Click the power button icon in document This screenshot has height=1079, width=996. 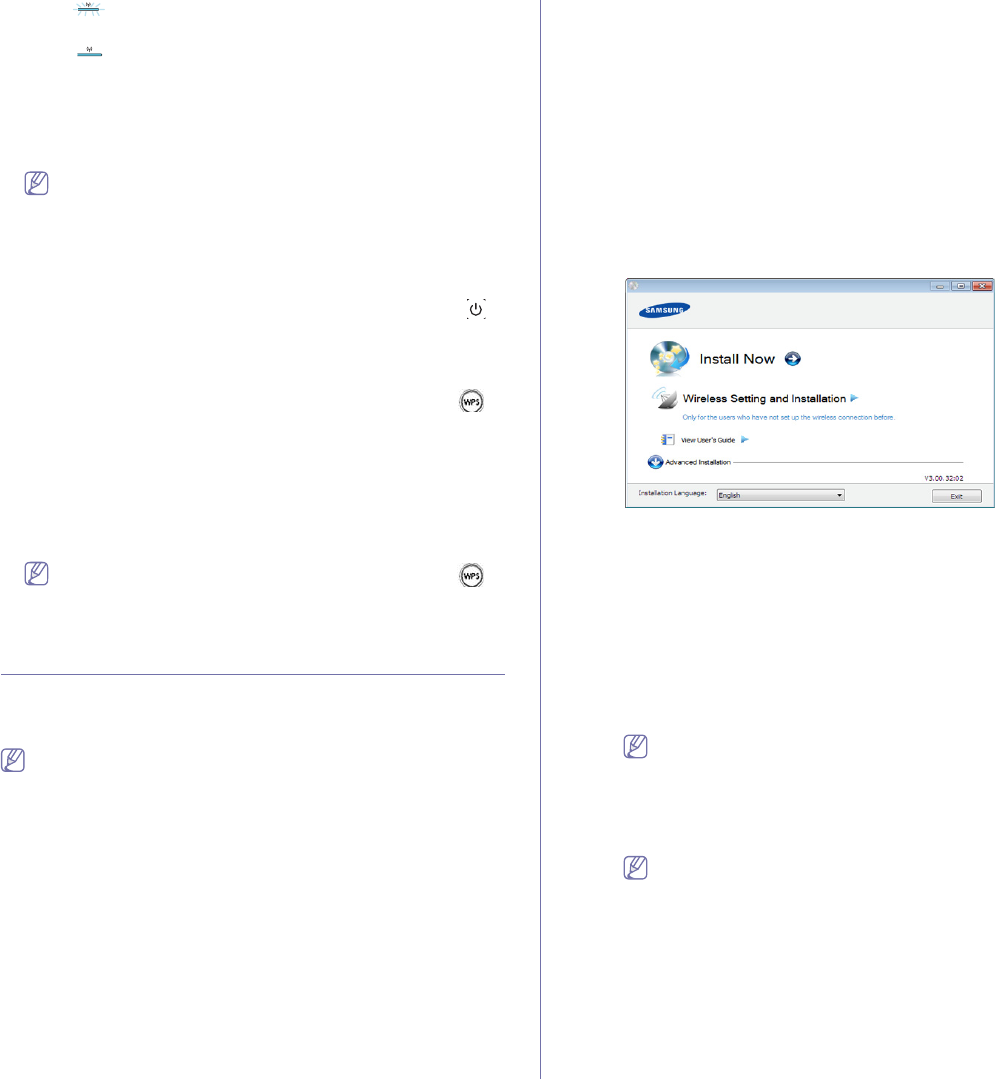pyautogui.click(x=476, y=309)
